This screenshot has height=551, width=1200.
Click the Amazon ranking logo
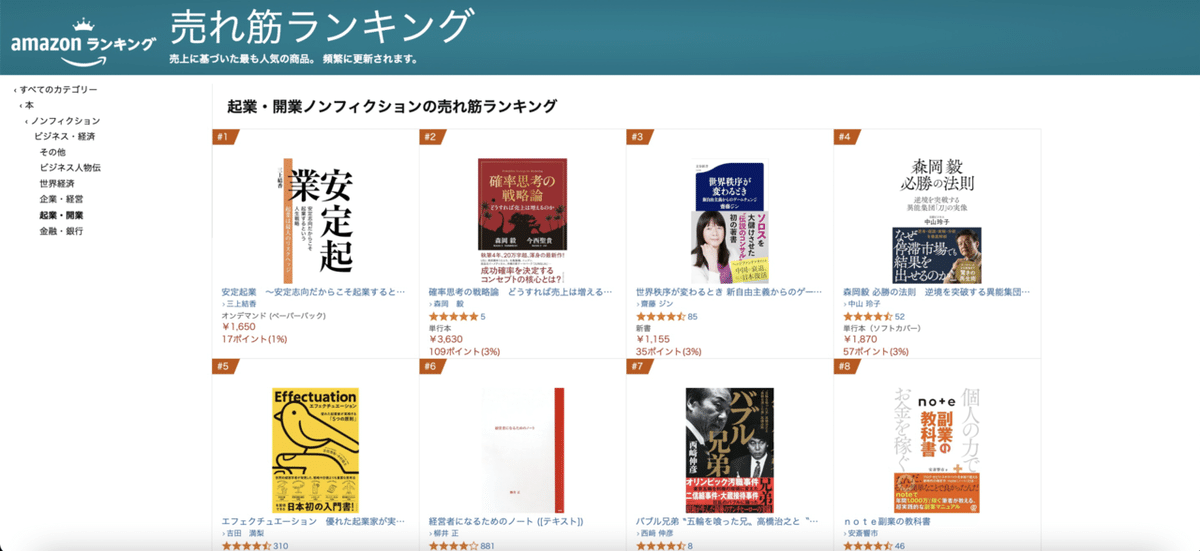83,40
